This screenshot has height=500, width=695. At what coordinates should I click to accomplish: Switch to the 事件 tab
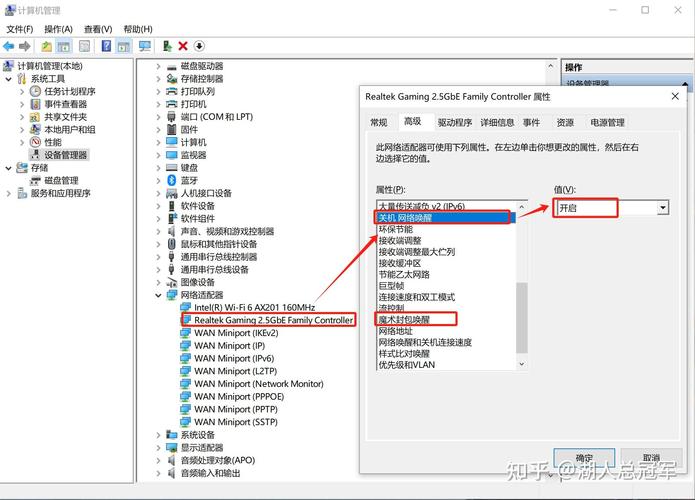[531, 122]
